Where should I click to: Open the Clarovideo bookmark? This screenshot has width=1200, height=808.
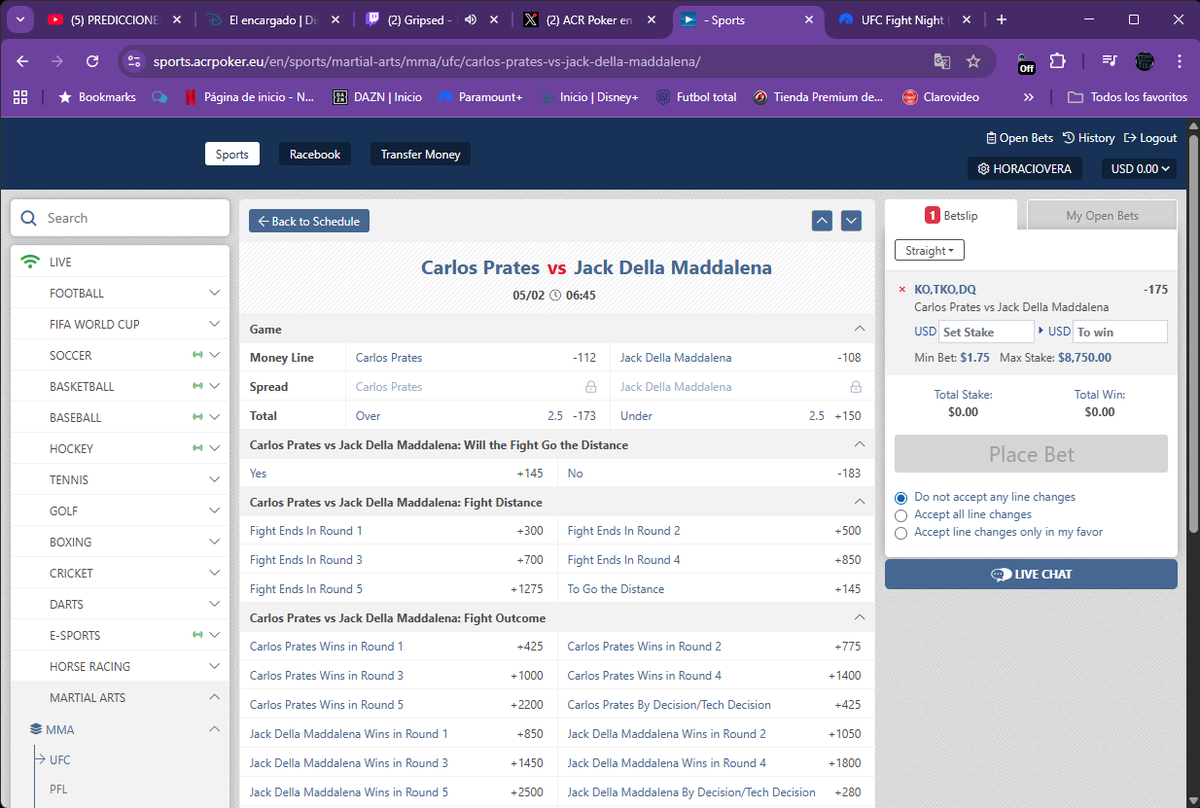click(940, 97)
